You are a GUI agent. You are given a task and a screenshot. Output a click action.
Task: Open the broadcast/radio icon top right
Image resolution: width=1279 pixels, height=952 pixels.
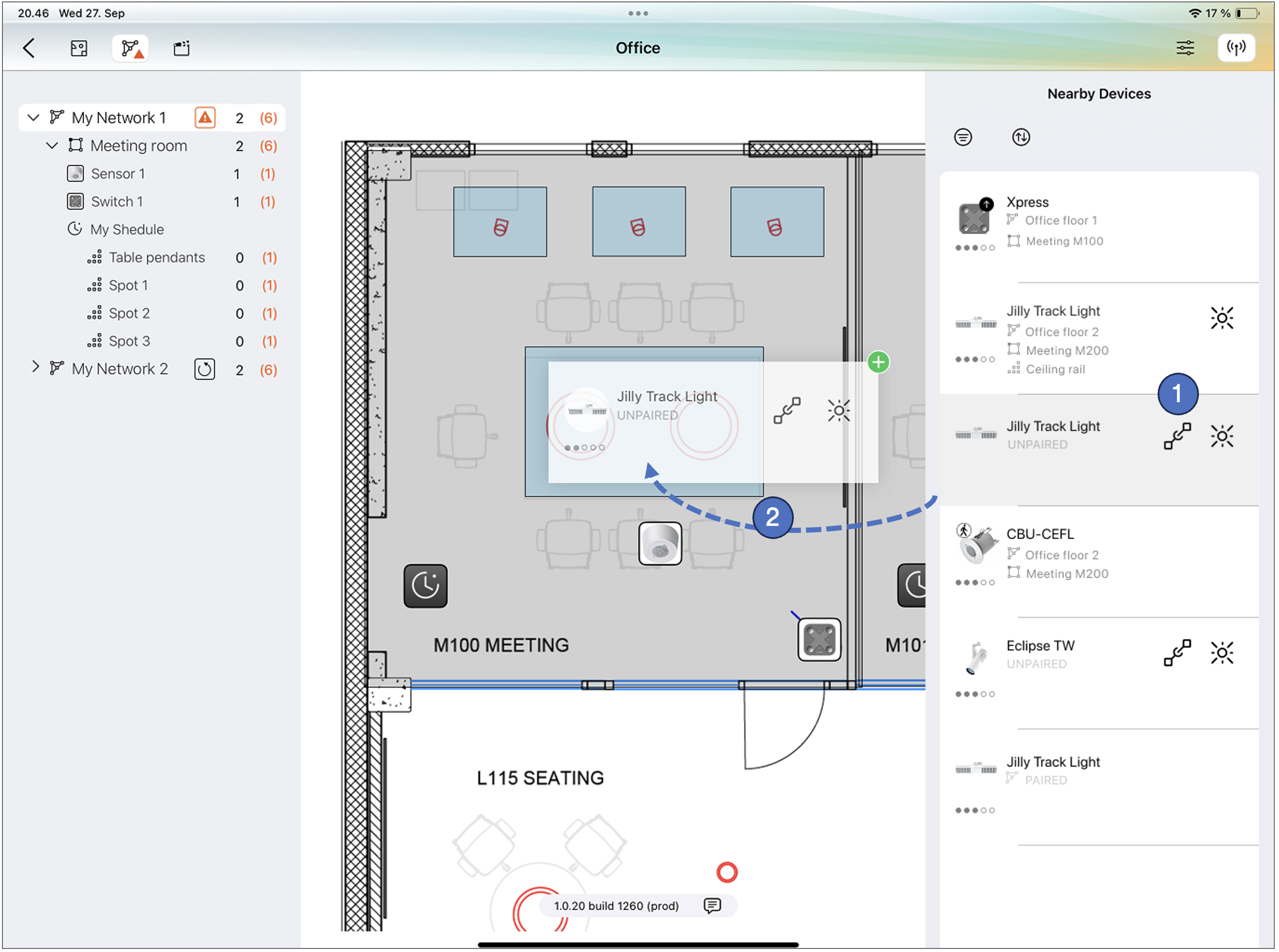1237,48
